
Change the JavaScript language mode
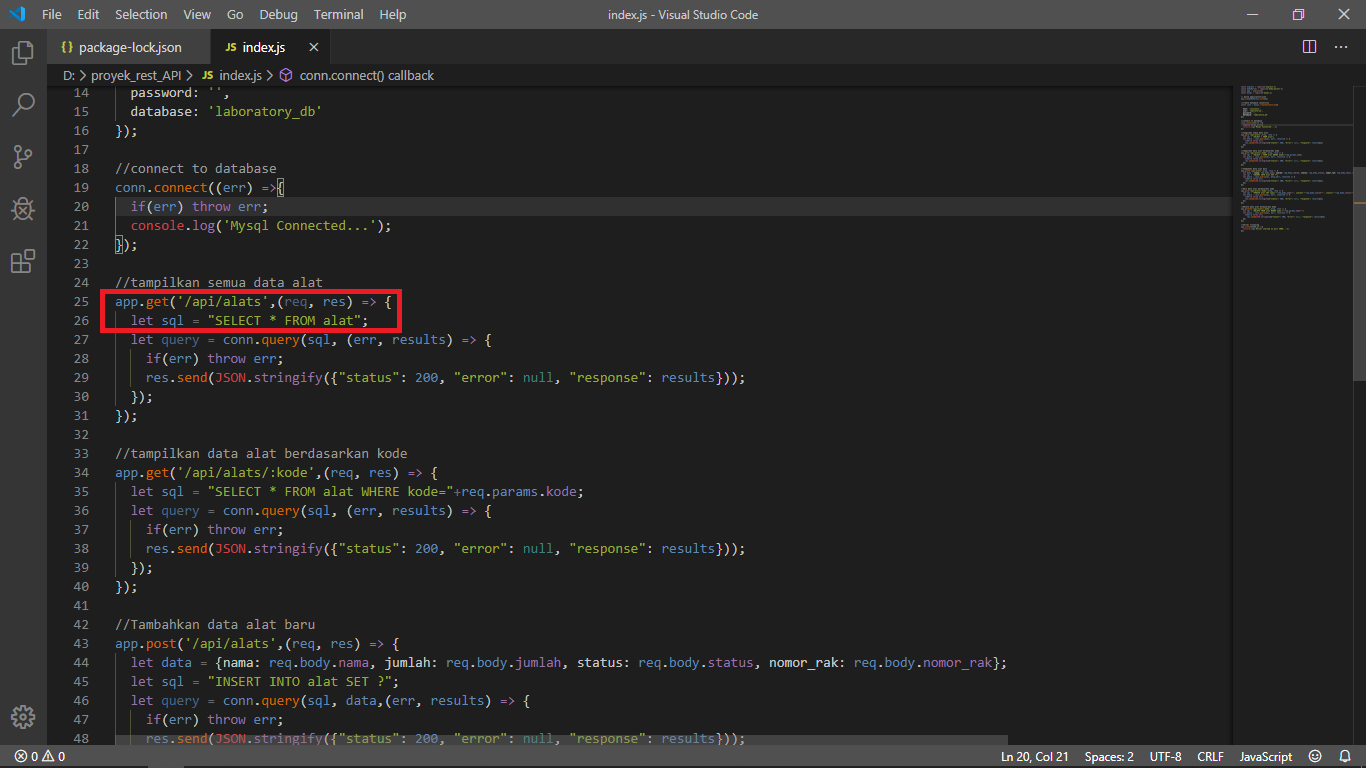click(x=1265, y=756)
